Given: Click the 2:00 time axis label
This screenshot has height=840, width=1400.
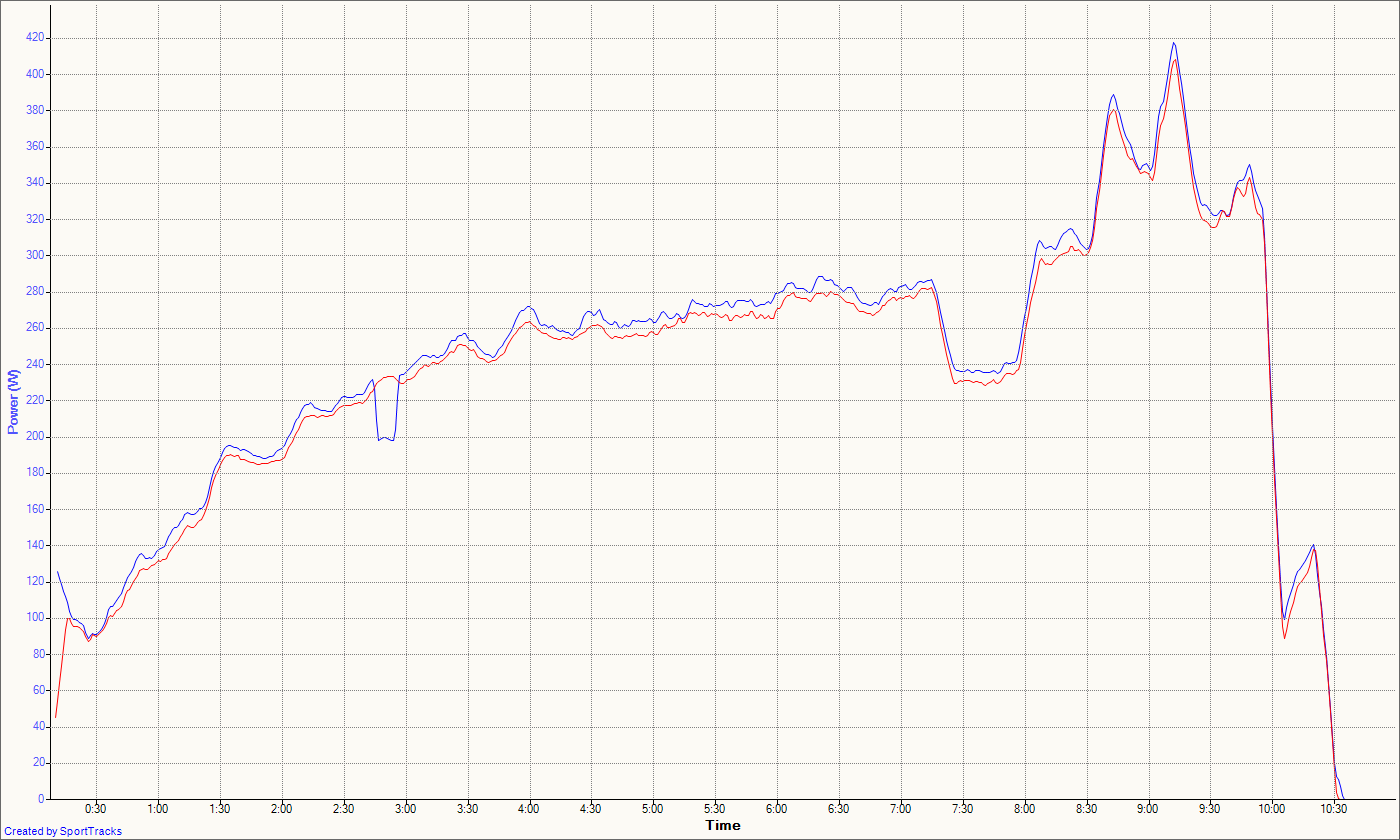Looking at the screenshot, I should (282, 808).
